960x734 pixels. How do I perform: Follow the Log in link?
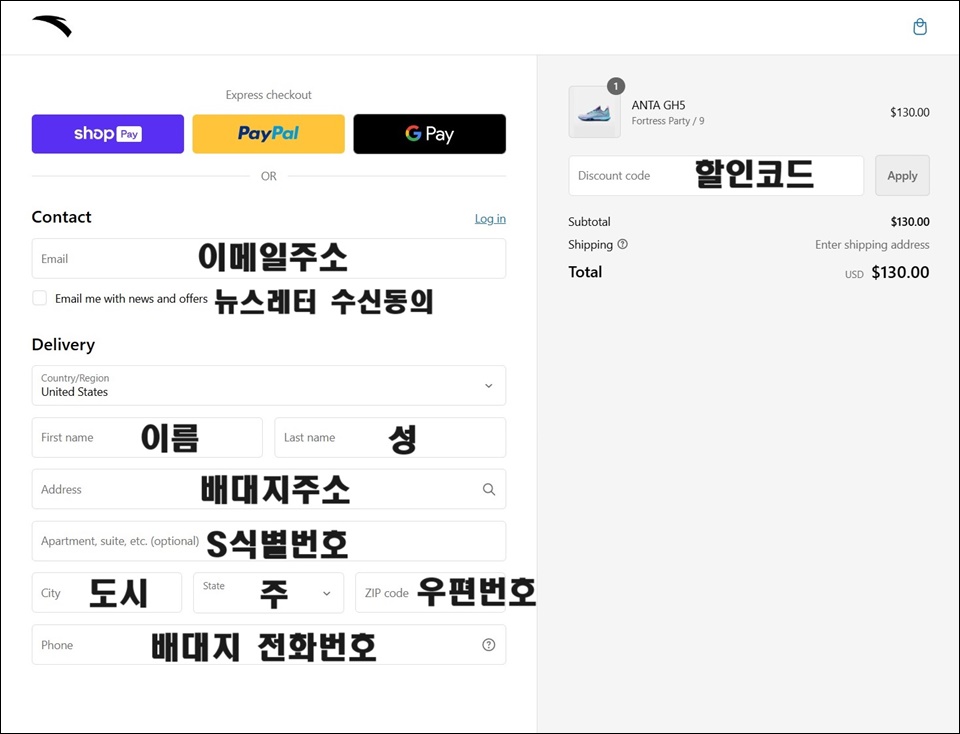(490, 219)
